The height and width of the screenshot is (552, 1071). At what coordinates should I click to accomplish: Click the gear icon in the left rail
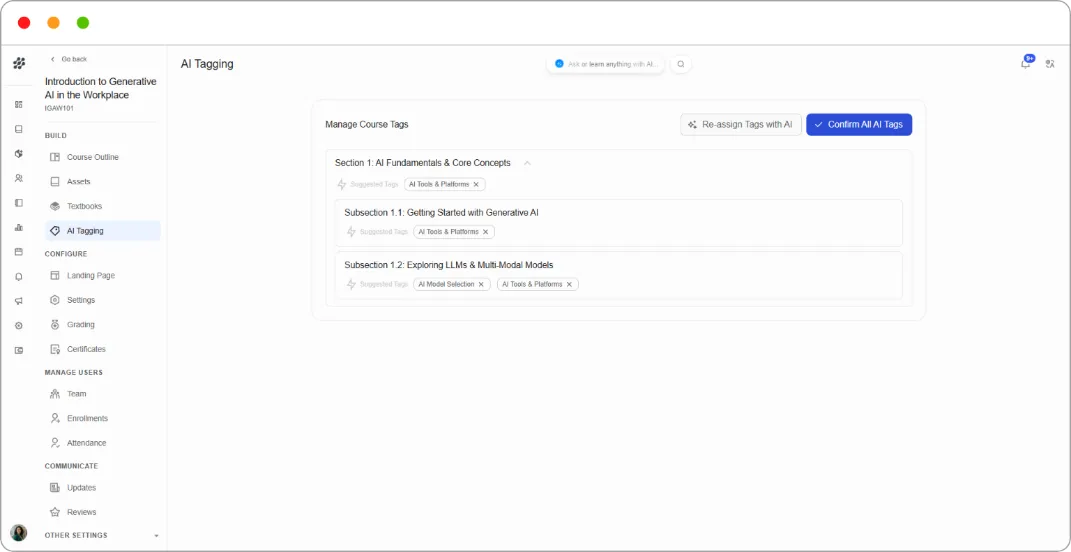(x=19, y=326)
